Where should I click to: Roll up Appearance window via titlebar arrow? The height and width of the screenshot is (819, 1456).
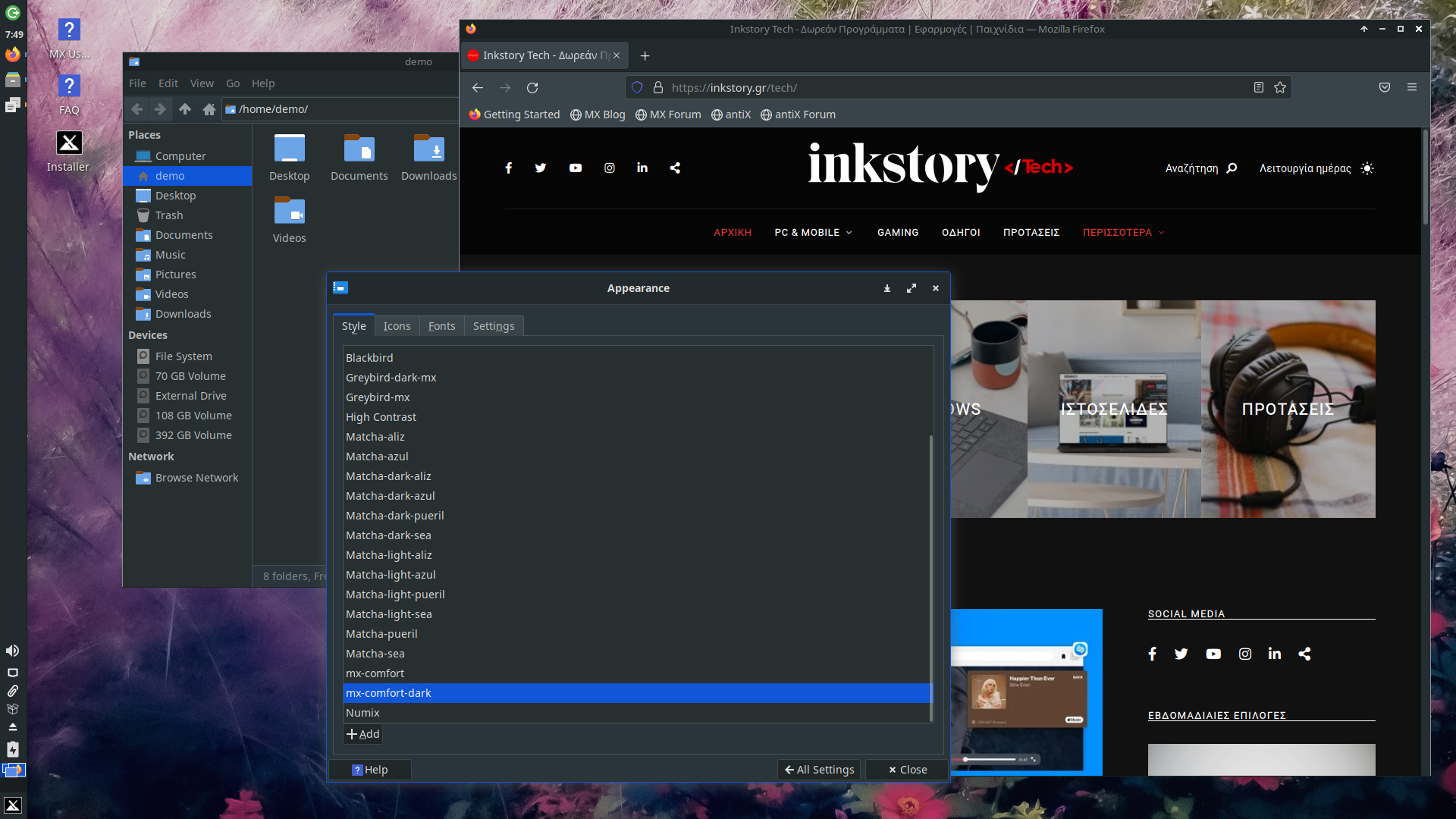(x=887, y=288)
